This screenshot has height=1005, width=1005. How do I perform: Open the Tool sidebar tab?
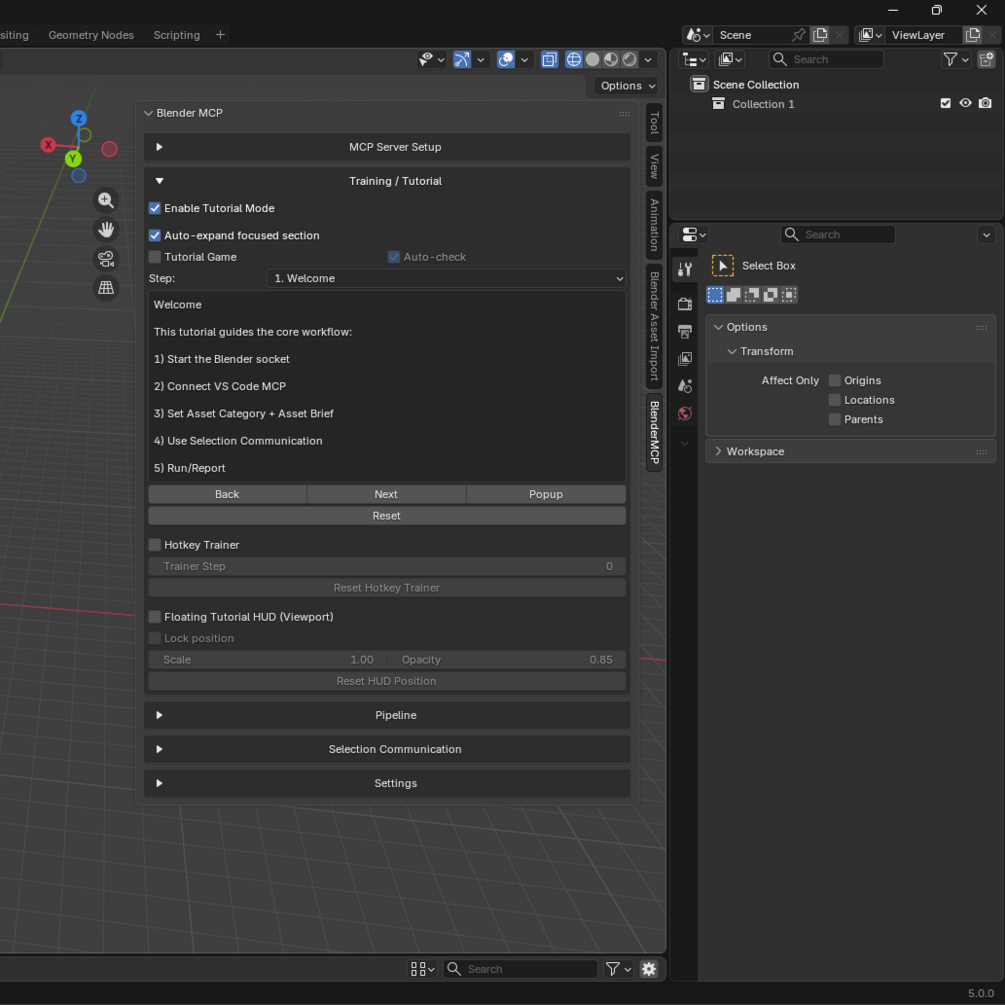(x=654, y=122)
